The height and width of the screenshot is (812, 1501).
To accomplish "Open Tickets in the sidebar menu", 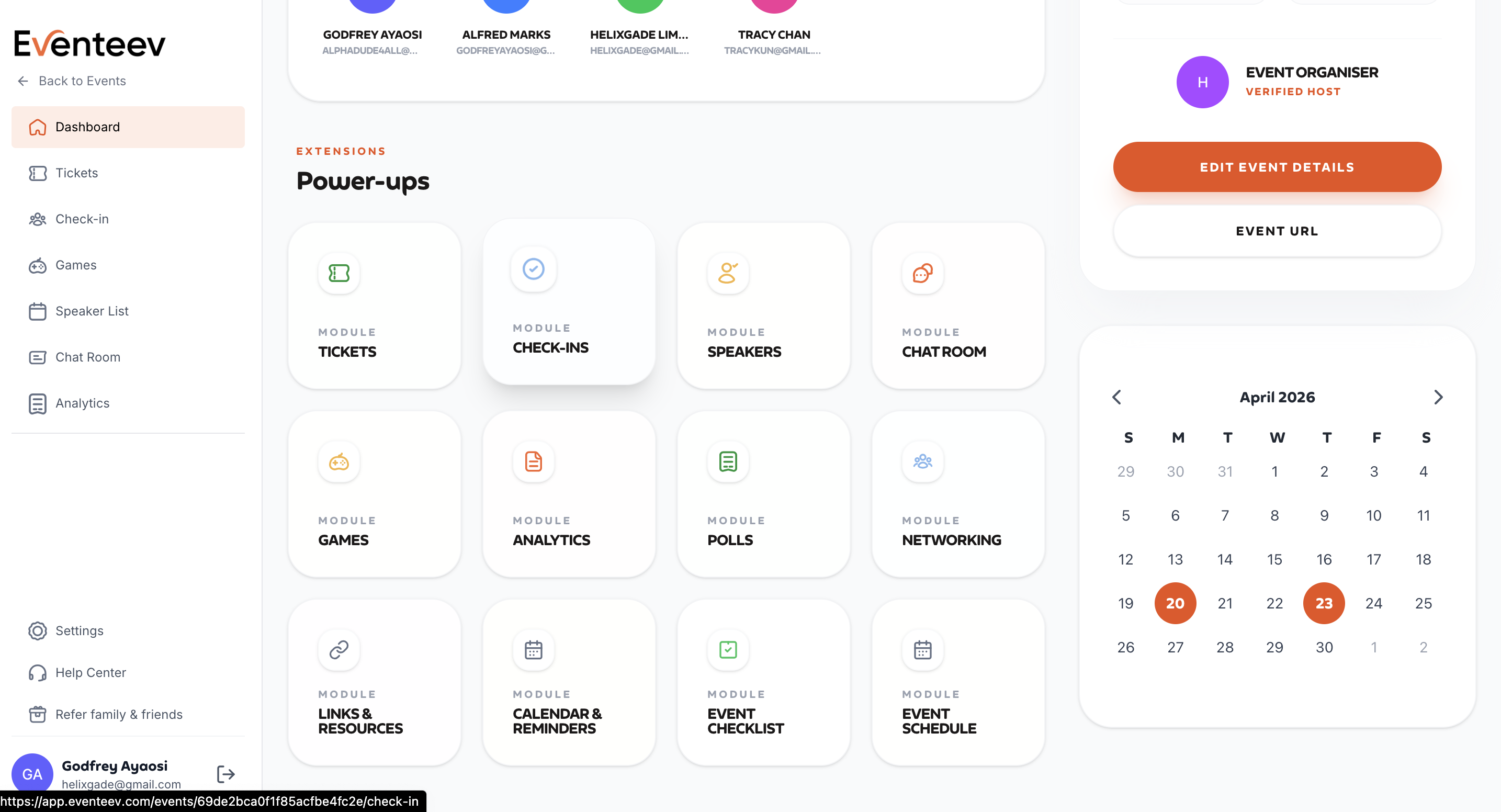I will (76, 173).
